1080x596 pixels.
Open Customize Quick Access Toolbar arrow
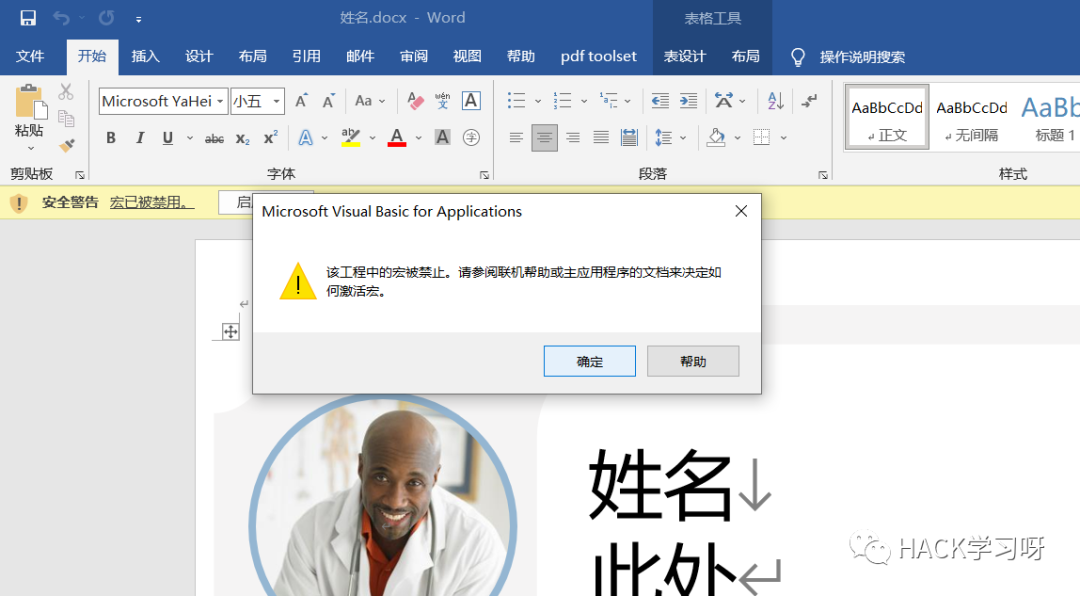138,19
